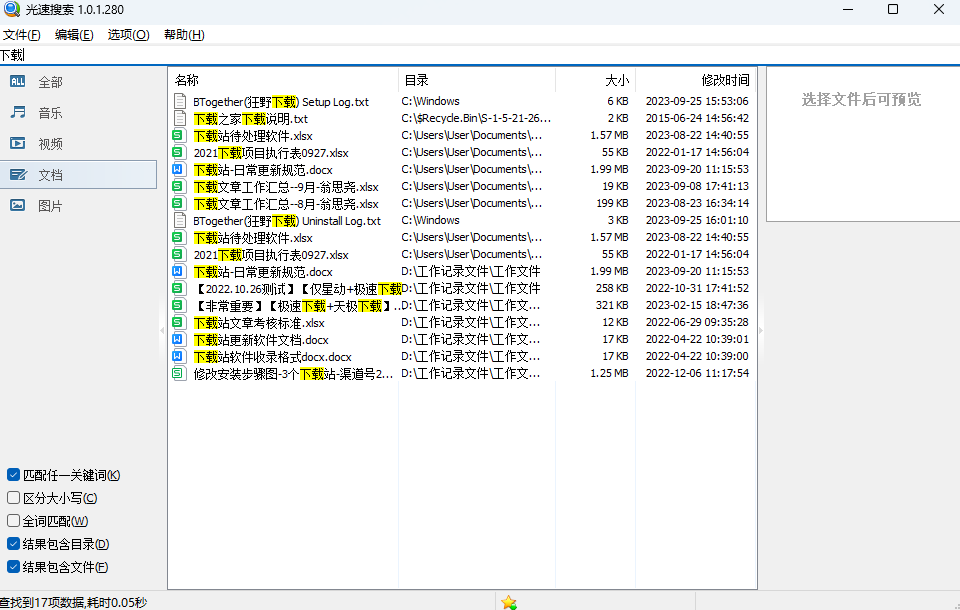960x610 pixels.
Task: Sort results by the 修改时间 column header
Action: (724, 80)
